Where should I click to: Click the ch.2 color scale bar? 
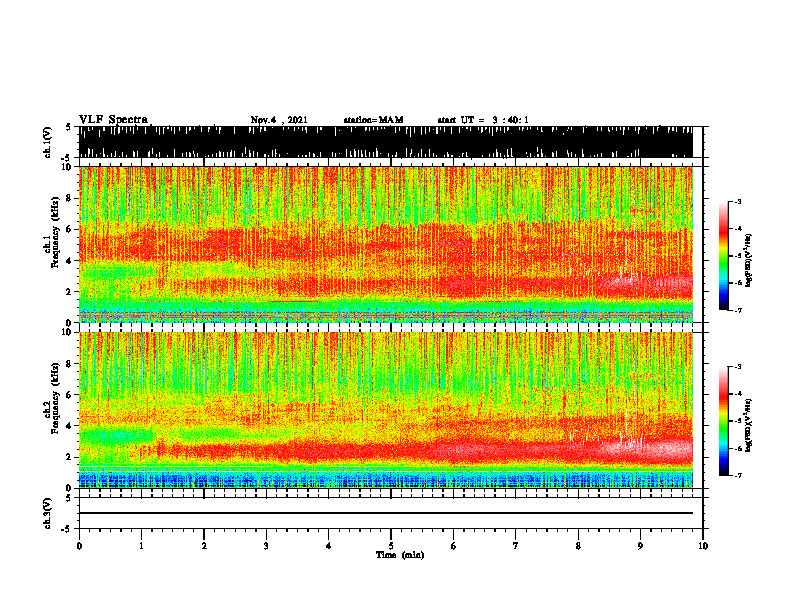tap(723, 421)
